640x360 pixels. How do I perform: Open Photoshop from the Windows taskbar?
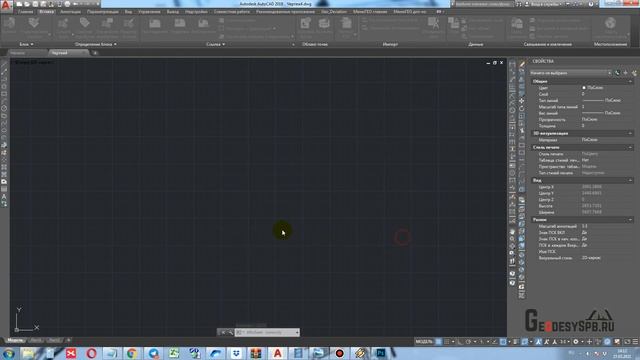tap(380, 353)
